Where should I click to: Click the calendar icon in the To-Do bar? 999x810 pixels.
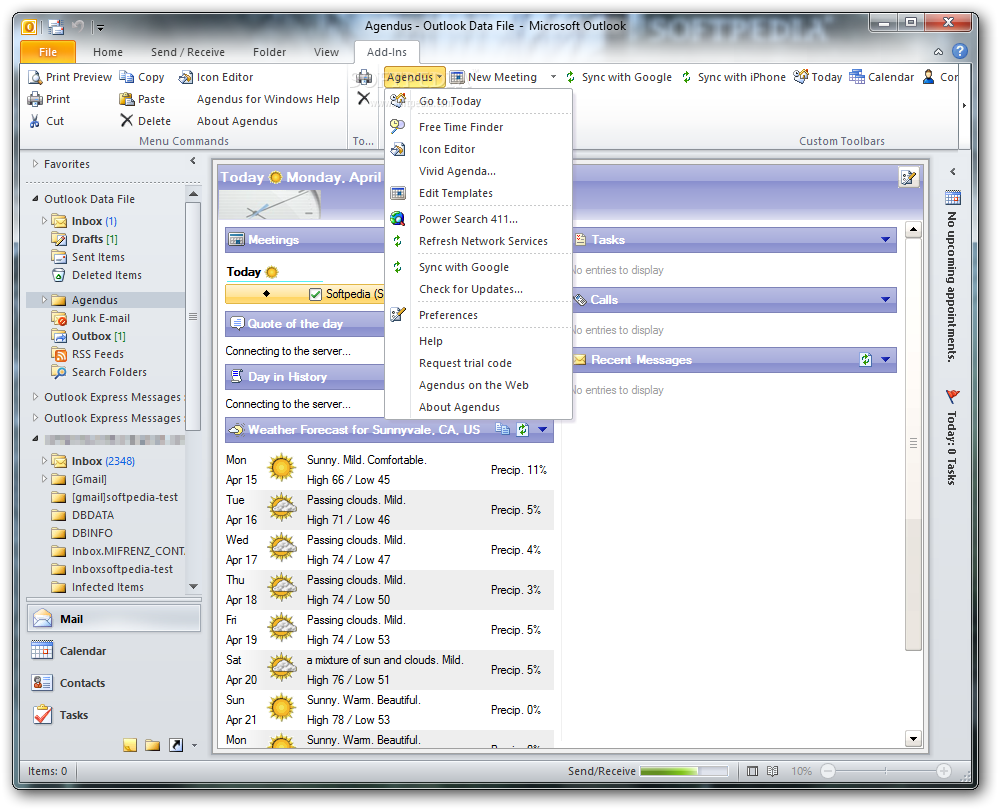click(952, 198)
